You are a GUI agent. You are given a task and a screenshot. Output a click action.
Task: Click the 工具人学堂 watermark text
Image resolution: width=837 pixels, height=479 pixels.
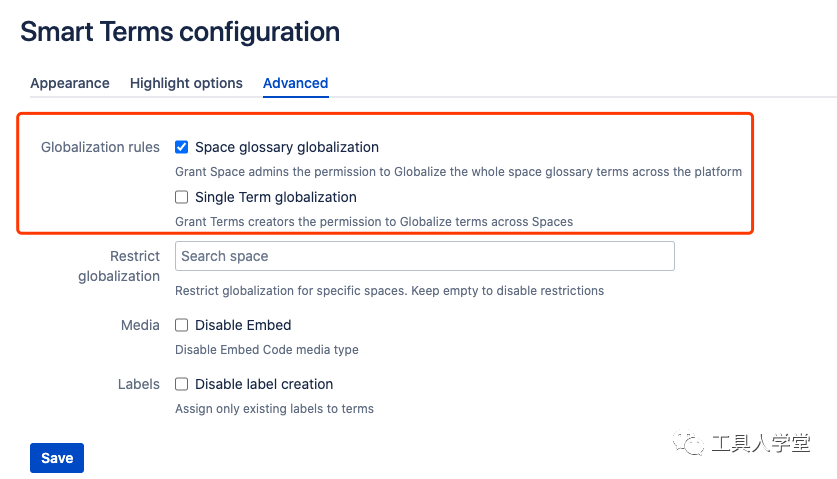[x=761, y=443]
